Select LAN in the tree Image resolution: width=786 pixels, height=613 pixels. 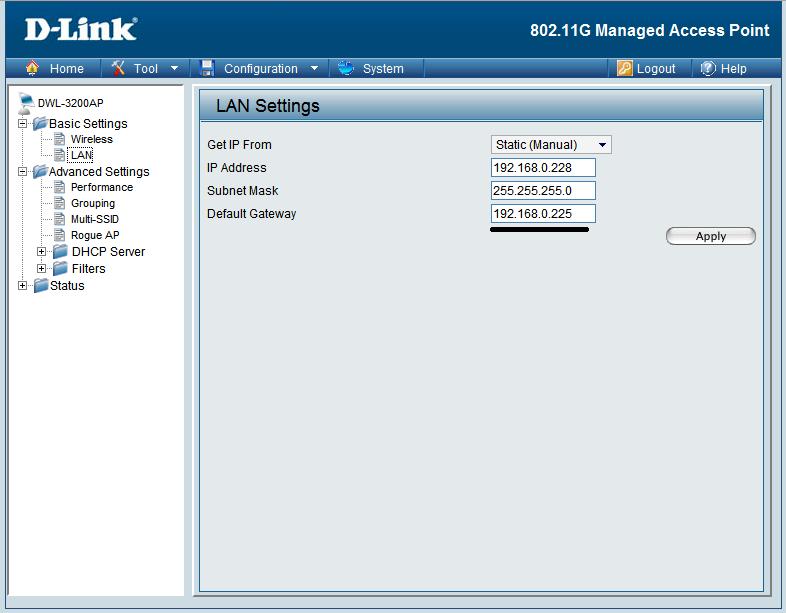tap(82, 155)
